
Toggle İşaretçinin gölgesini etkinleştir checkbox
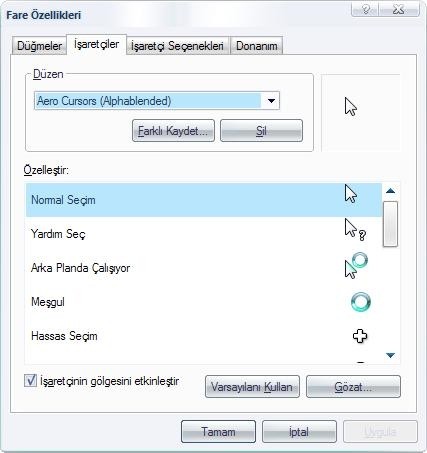point(31,381)
